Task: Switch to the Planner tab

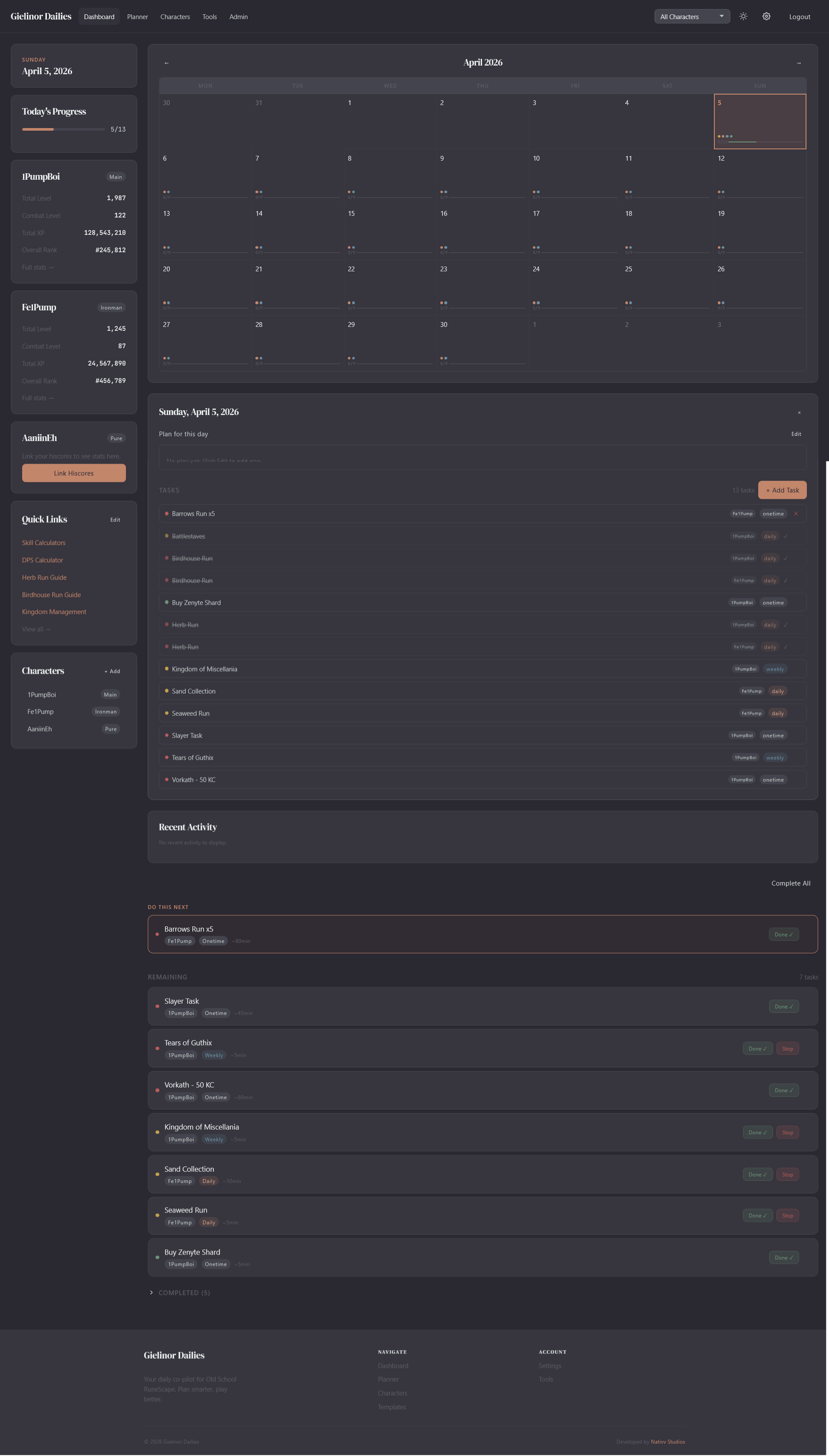Action: click(137, 16)
